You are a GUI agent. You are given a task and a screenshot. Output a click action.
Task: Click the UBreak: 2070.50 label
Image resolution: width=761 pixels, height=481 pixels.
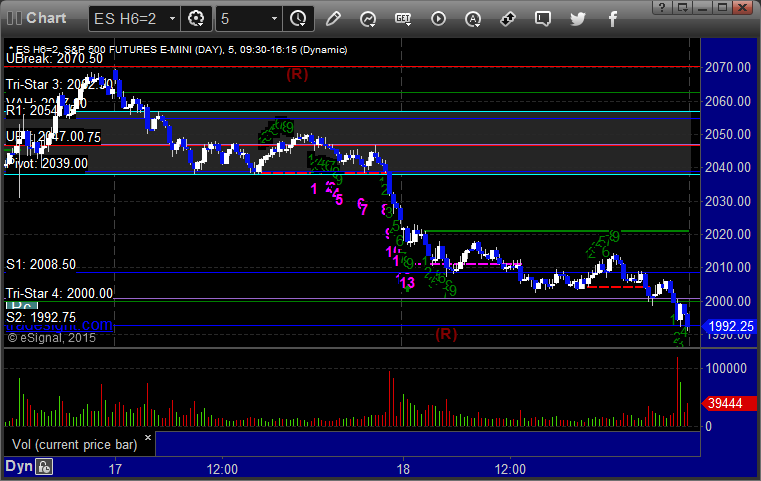click(54, 59)
